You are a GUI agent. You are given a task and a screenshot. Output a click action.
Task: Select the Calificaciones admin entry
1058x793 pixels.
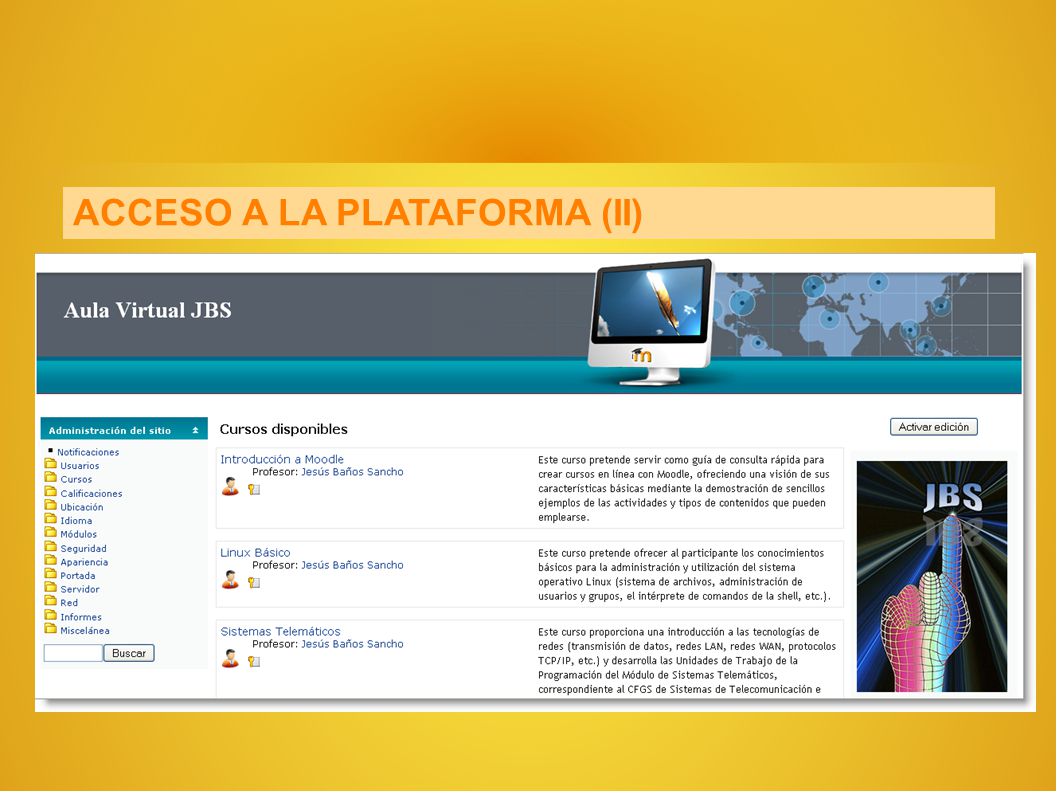click(x=91, y=493)
